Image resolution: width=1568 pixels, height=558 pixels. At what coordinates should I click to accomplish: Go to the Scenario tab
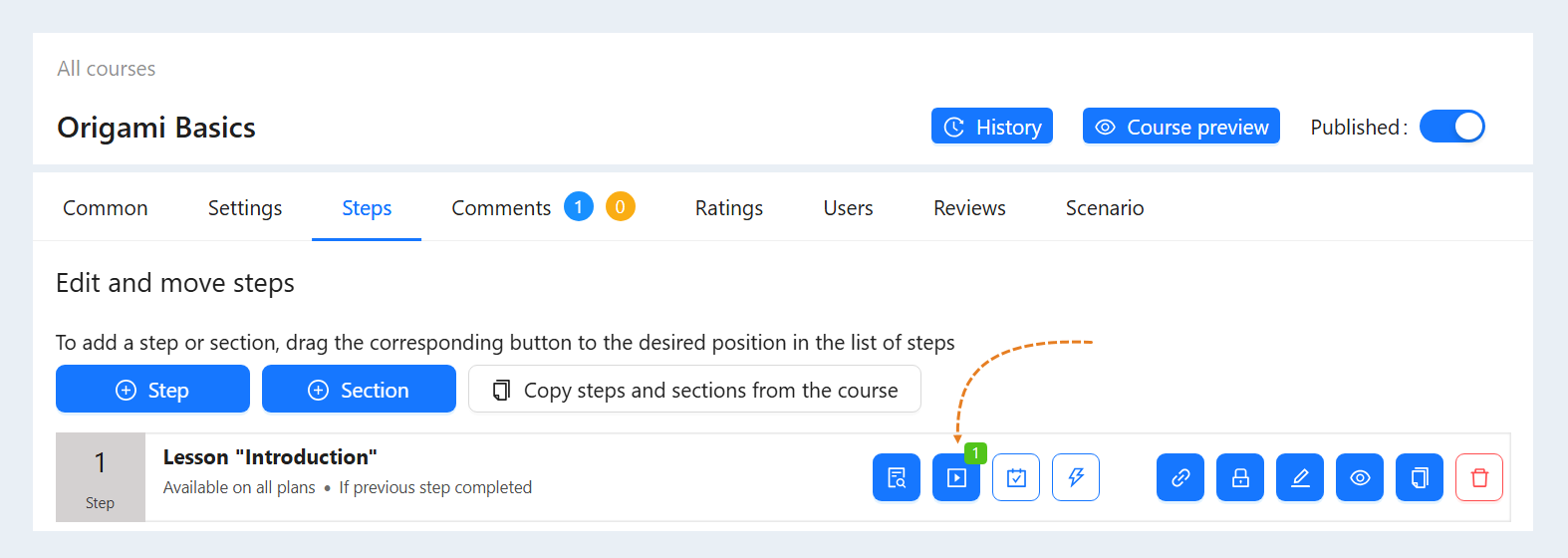(x=1105, y=208)
